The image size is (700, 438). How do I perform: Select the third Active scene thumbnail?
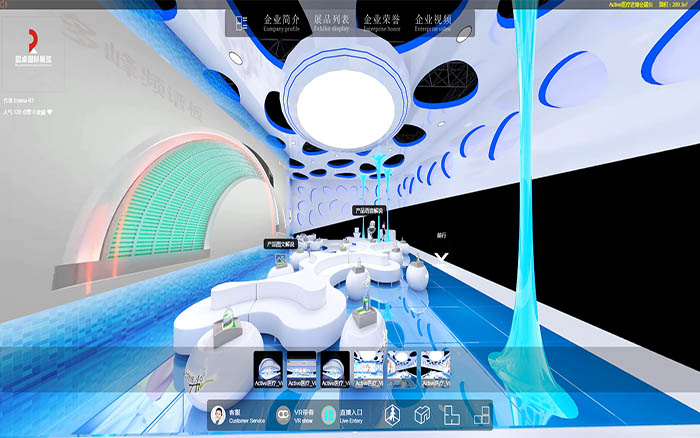[x=335, y=369]
